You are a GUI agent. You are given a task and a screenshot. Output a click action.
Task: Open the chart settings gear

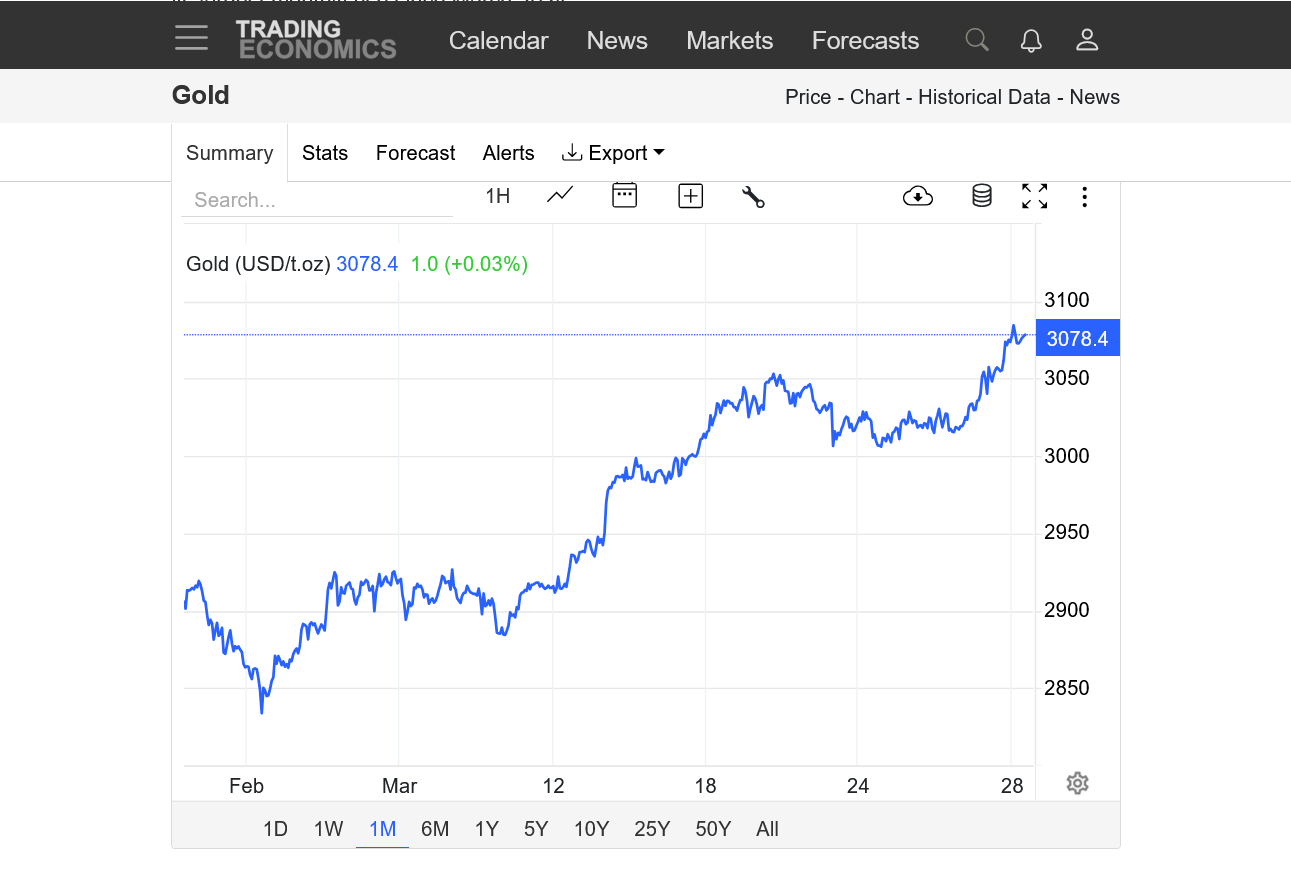[1077, 783]
